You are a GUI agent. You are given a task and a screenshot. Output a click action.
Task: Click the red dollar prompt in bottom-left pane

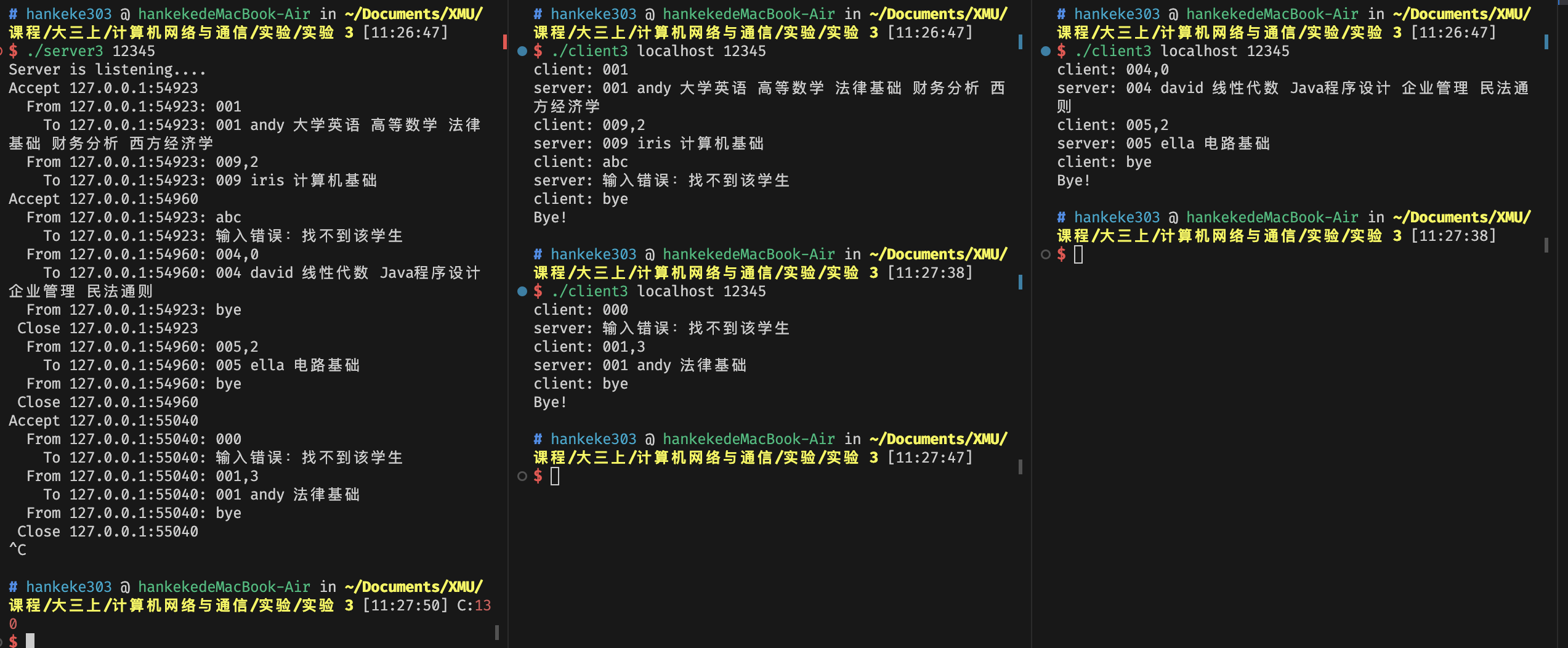click(x=12, y=642)
